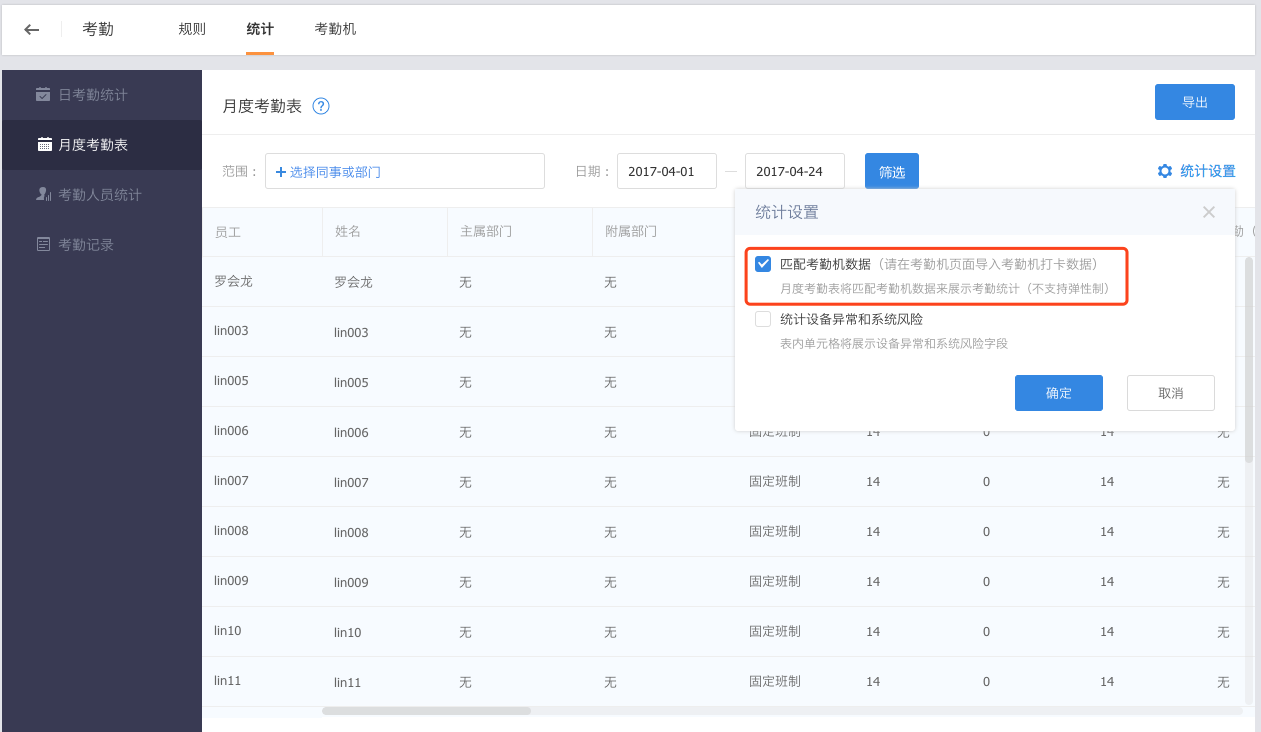The image size is (1261, 732).
Task: Click the 考勤记录 list icon
Action: [43, 244]
